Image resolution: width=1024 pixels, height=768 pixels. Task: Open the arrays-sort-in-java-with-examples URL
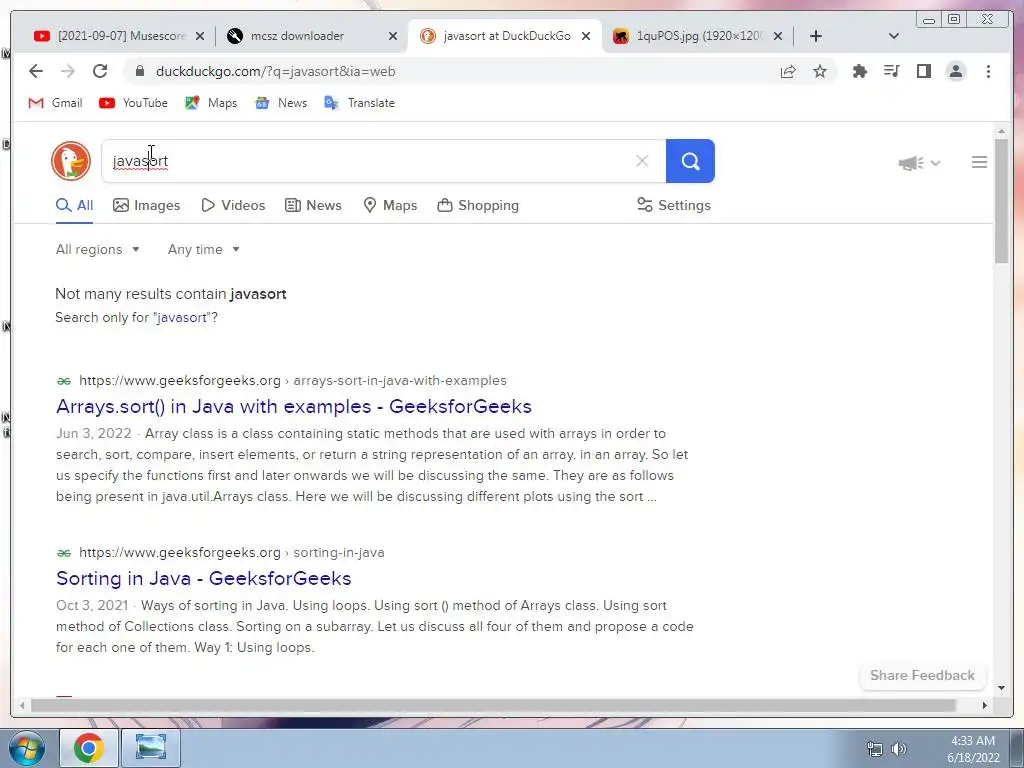pos(293,380)
